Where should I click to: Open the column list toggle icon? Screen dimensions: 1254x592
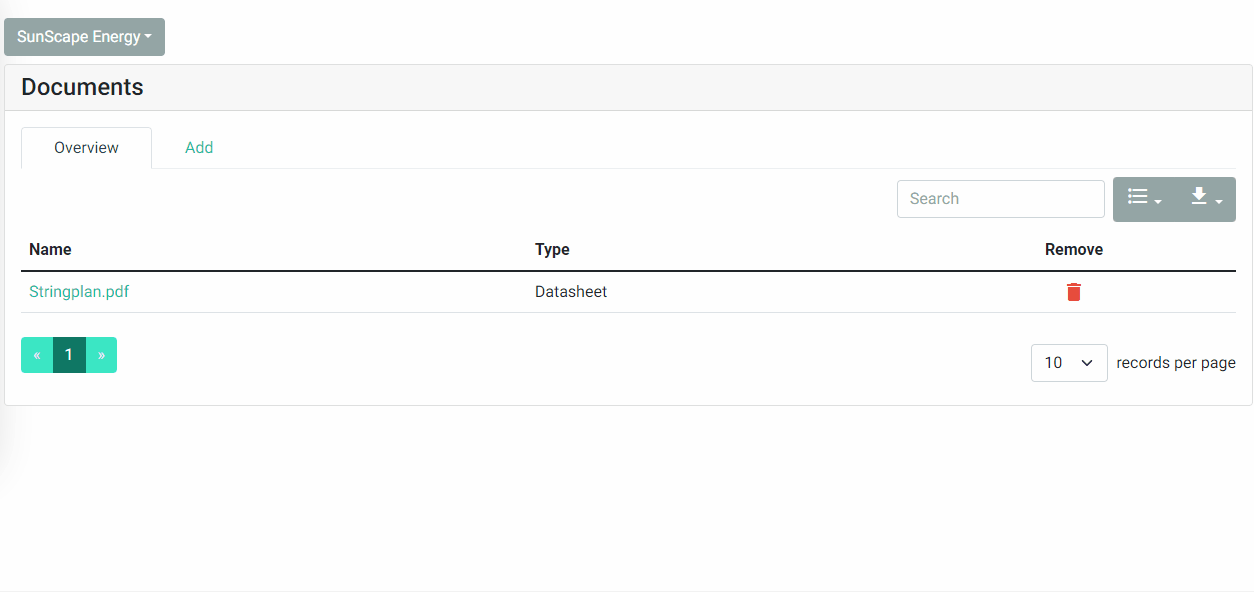click(x=1137, y=197)
